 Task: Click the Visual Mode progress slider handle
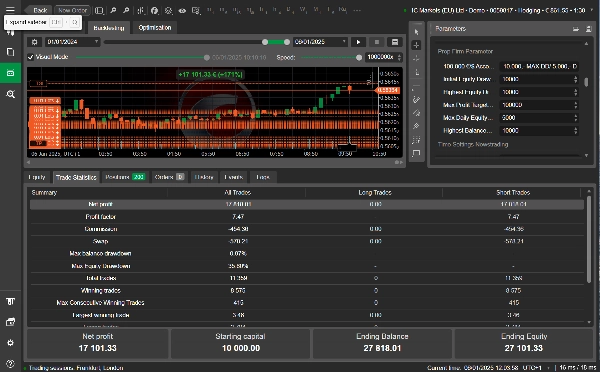pos(207,57)
